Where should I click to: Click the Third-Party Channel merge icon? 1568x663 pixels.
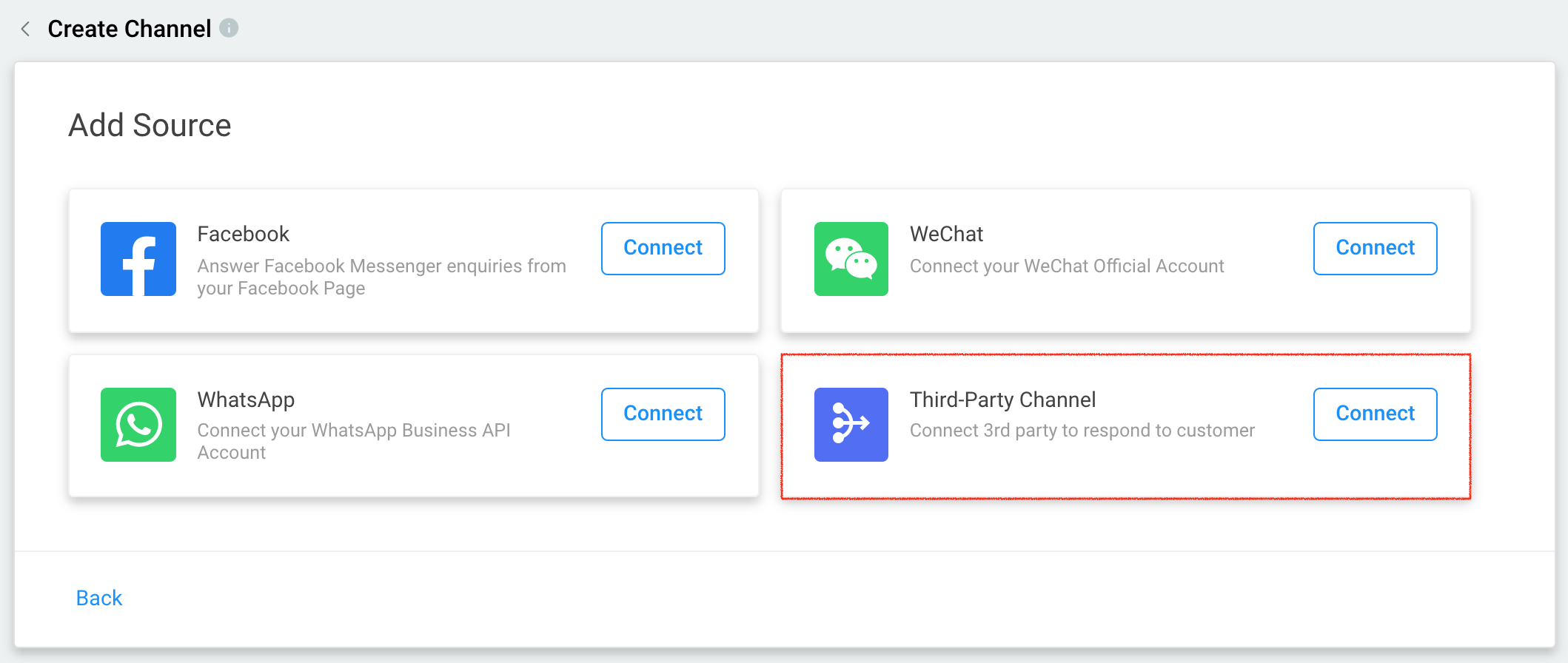851,425
